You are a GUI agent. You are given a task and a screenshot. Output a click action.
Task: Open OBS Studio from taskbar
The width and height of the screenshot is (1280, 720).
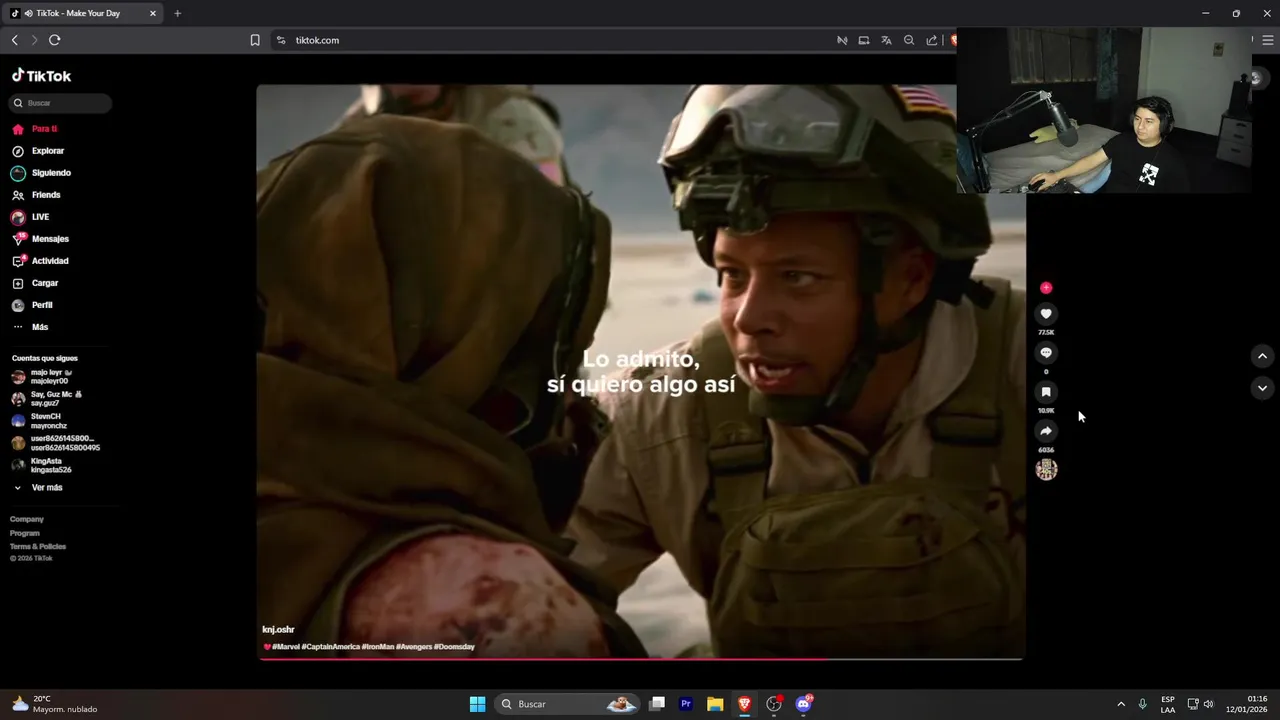tap(774, 704)
